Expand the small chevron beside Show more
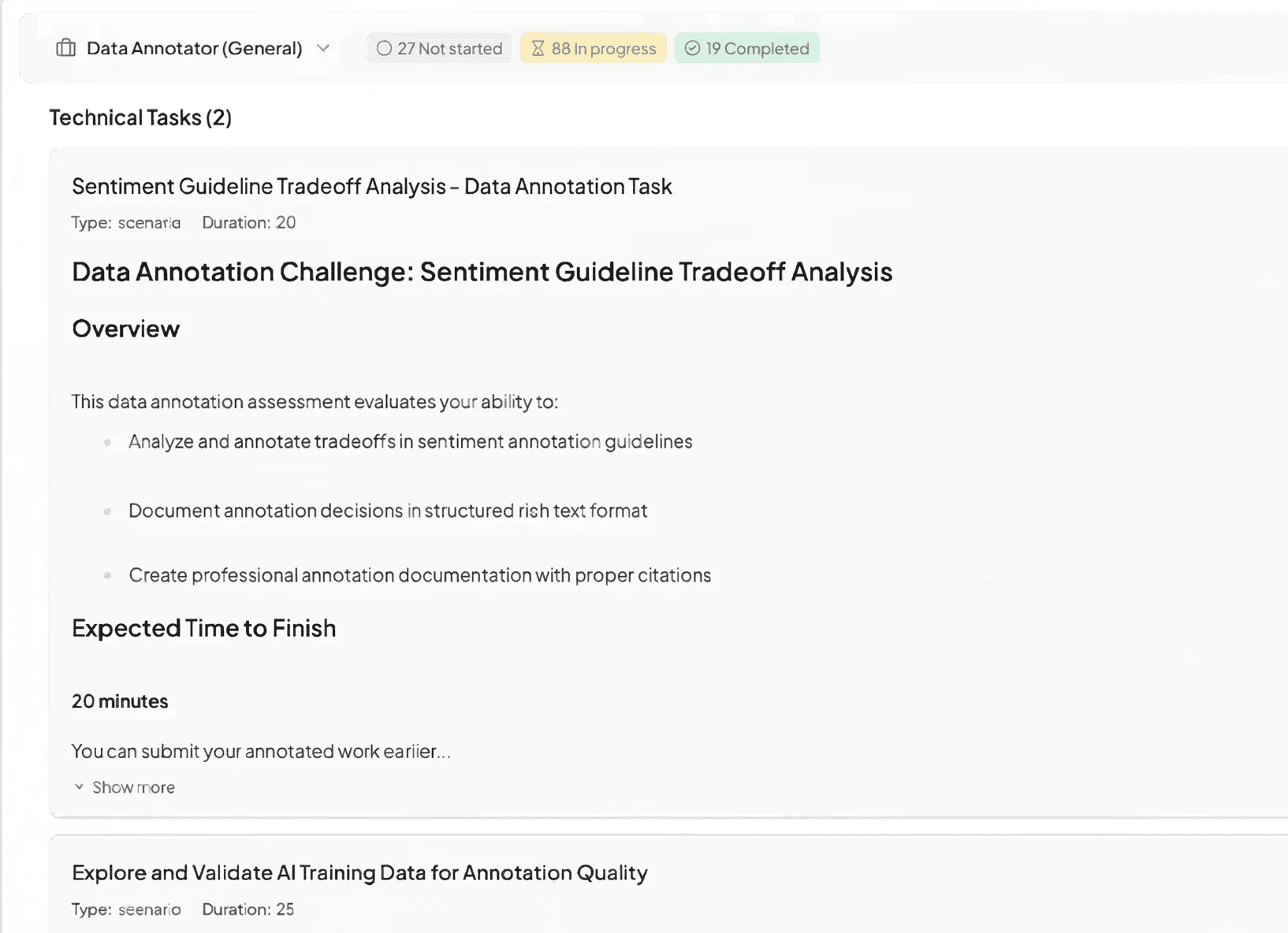This screenshot has height=933, width=1288. coord(79,787)
